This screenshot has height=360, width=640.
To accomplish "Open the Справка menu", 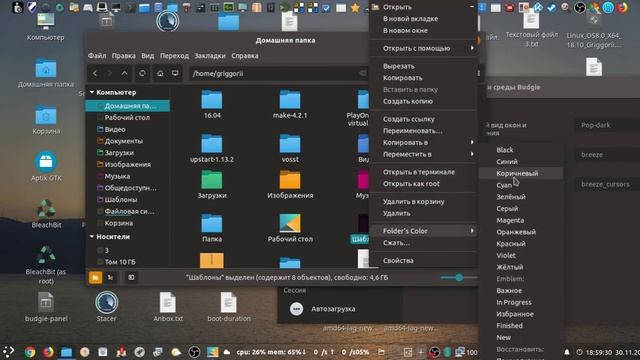I will (244, 56).
